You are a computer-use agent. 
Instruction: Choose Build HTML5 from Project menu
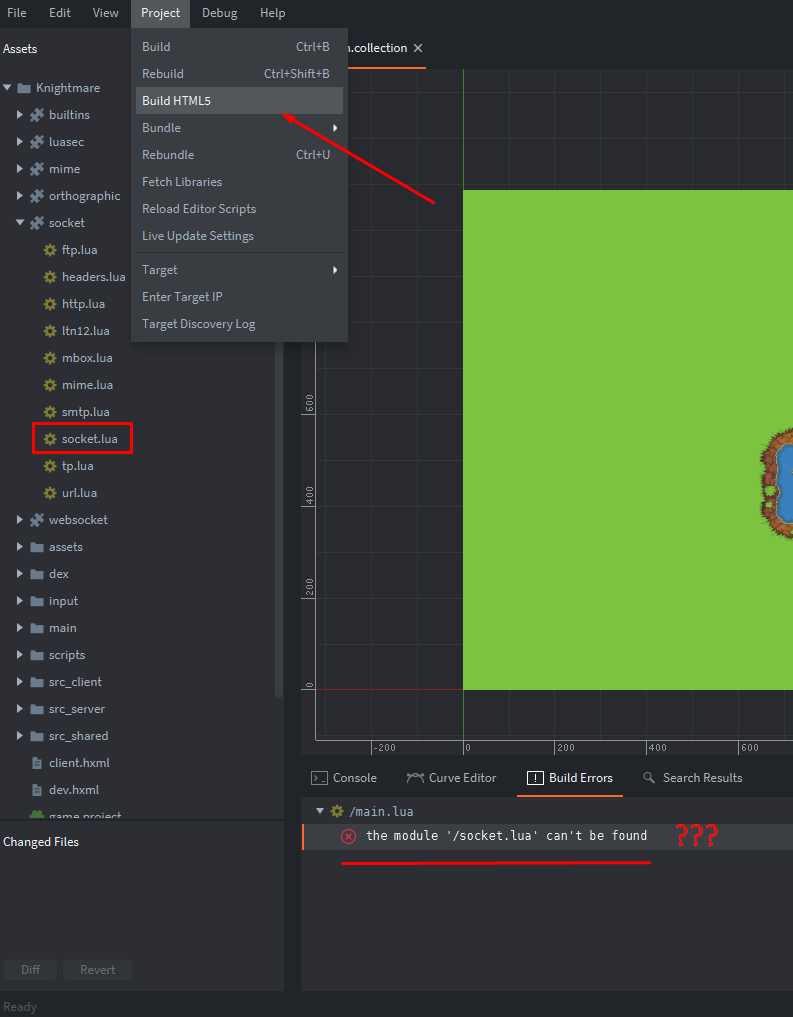176,100
